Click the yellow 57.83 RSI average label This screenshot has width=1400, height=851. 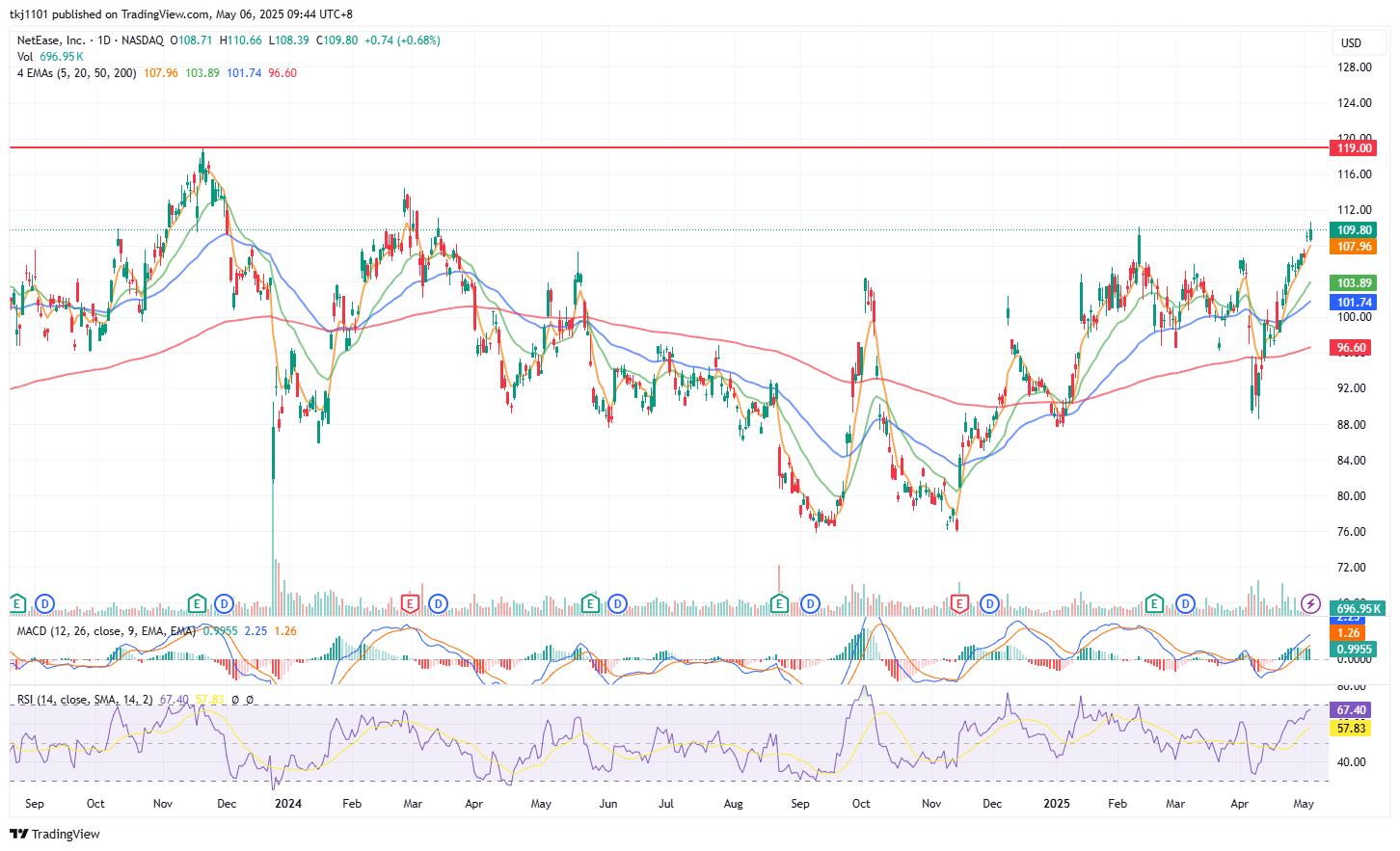[1351, 728]
